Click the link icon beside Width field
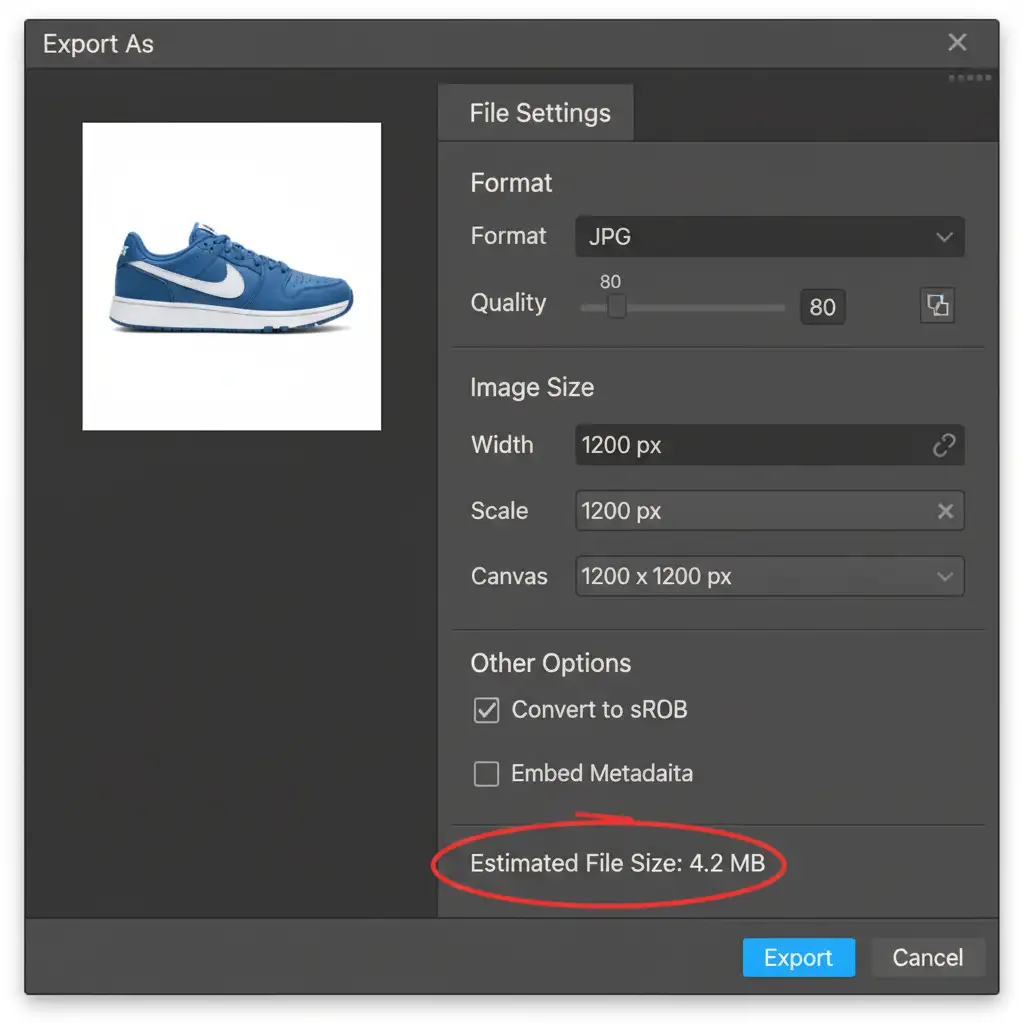 [944, 446]
